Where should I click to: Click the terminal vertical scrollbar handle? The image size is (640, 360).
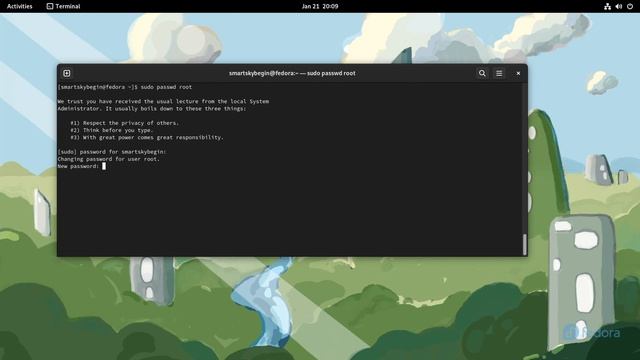pos(524,244)
